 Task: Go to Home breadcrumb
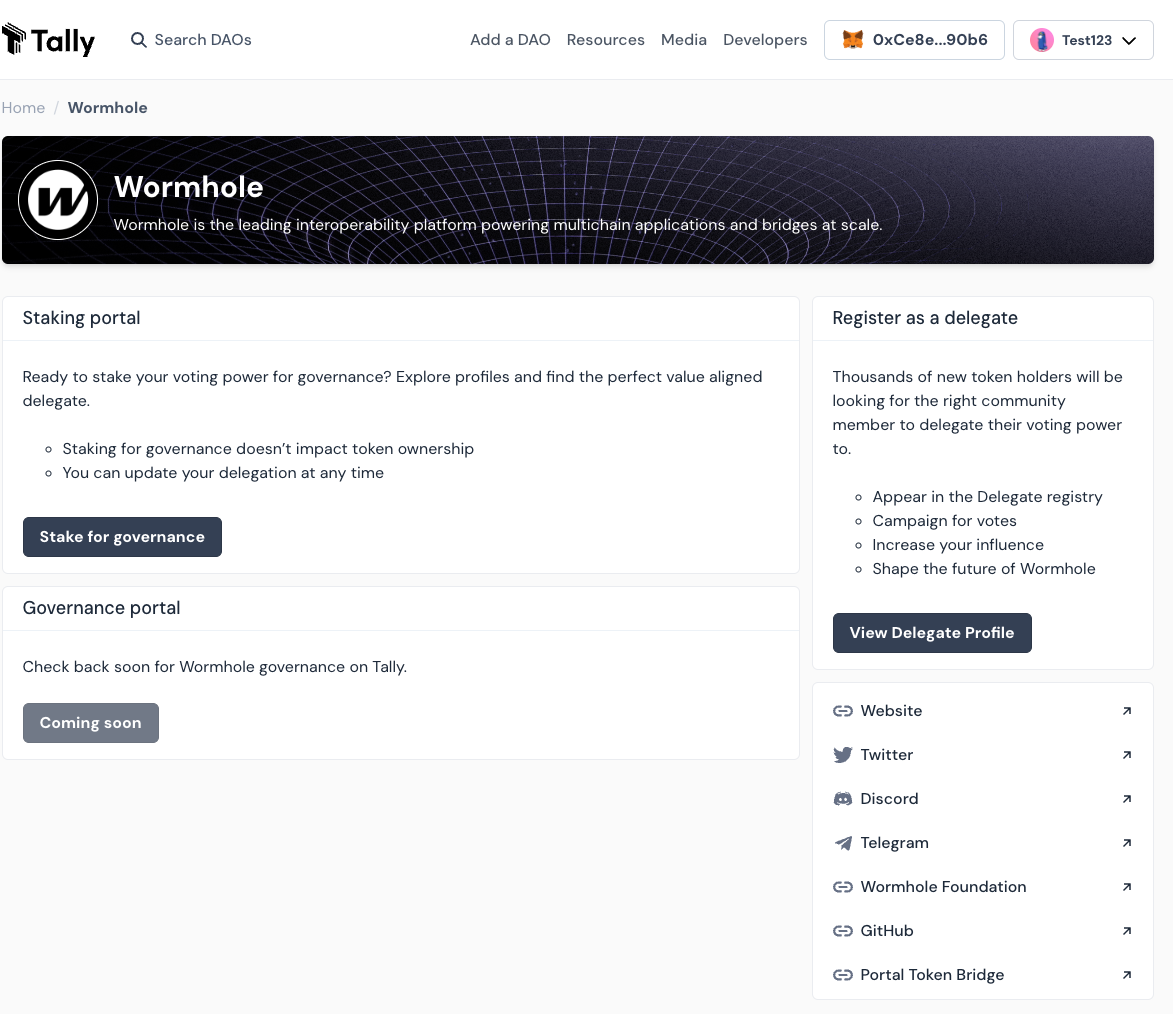pos(23,108)
